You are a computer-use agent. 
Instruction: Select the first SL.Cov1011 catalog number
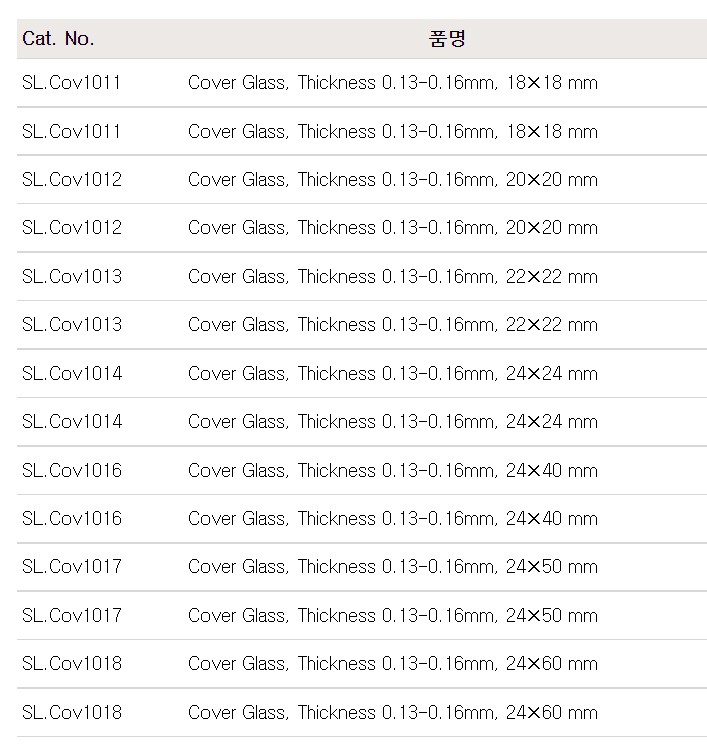[x=71, y=83]
